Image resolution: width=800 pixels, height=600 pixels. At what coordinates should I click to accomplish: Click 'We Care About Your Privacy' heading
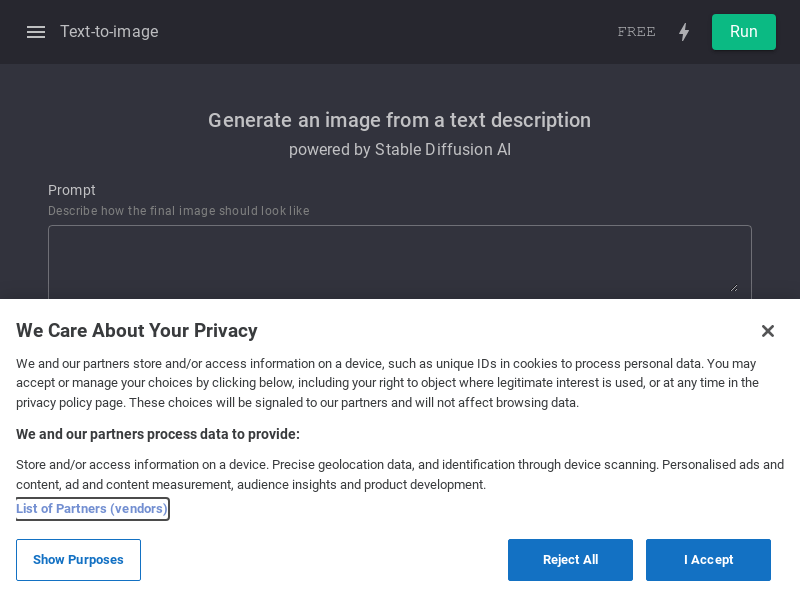[137, 331]
